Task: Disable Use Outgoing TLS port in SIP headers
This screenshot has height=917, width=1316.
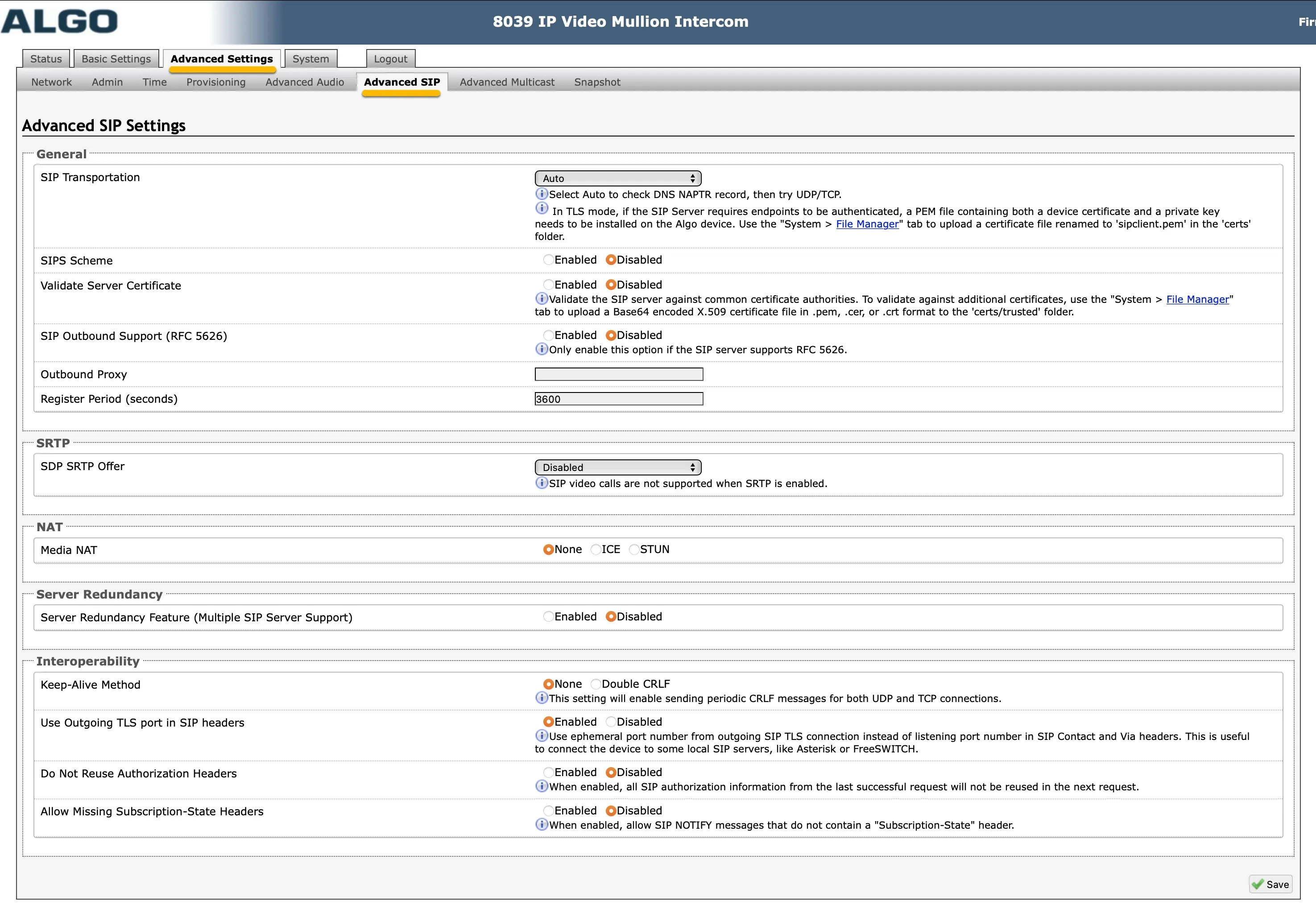Action: coord(610,722)
